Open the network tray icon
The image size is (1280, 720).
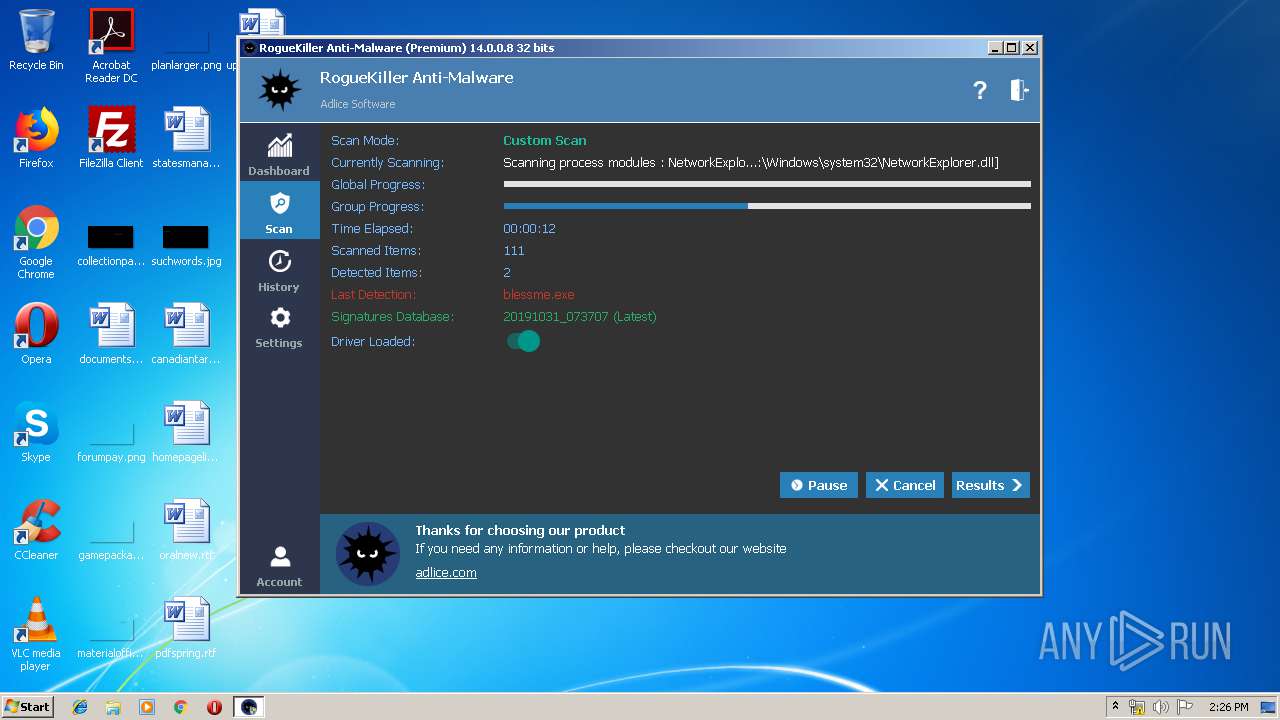[1137, 707]
